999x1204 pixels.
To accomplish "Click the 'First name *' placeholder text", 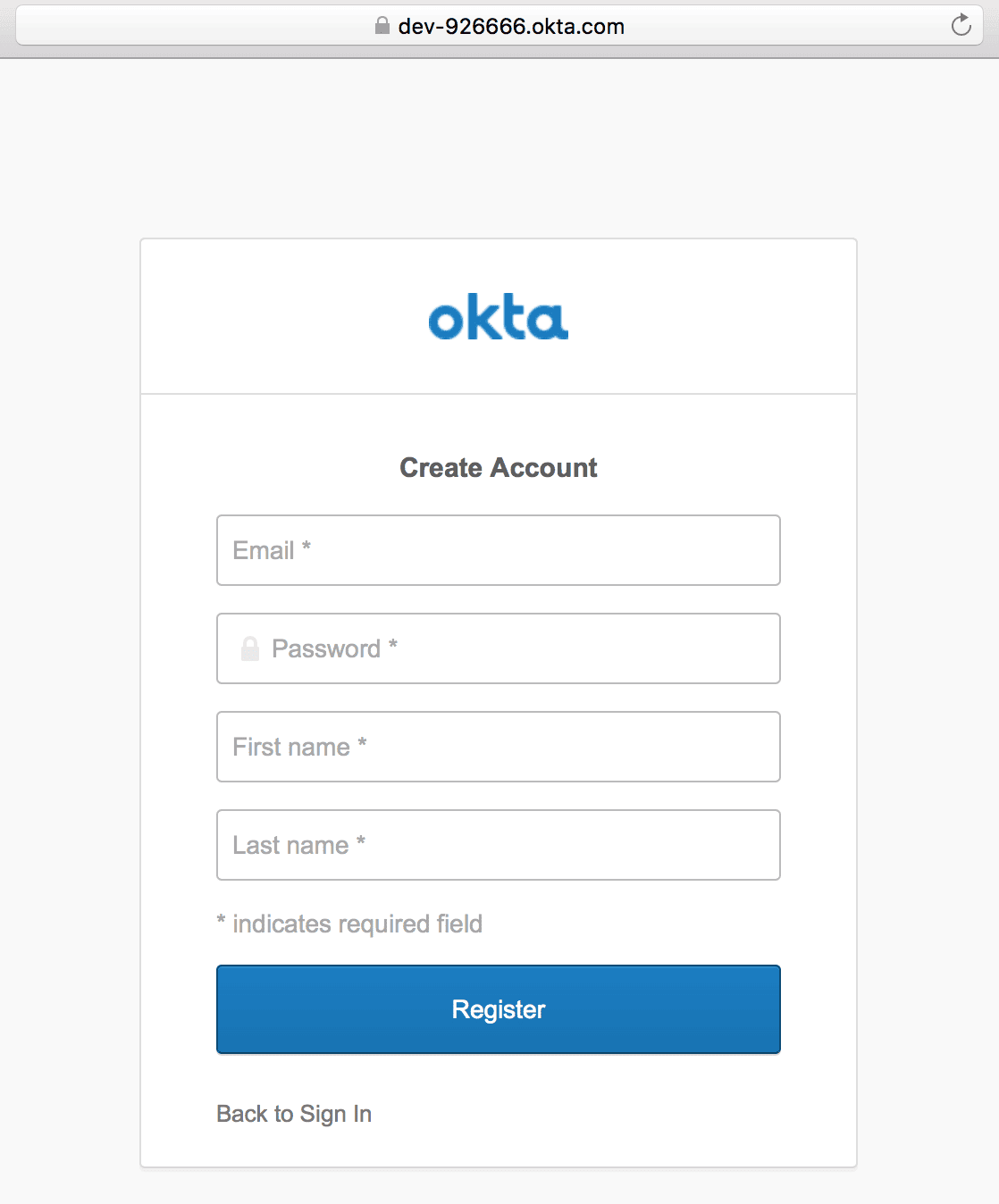I will pos(300,747).
